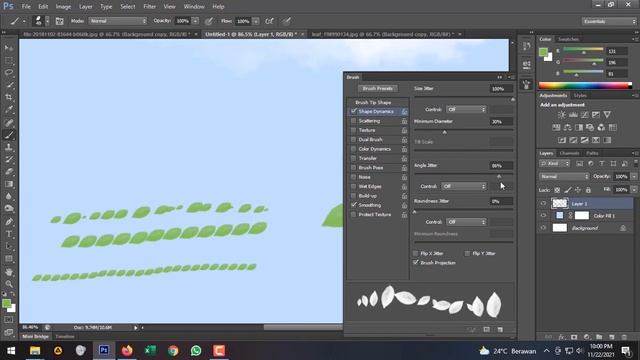The height and width of the screenshot is (360, 640).
Task: Switch to the Swatches tab
Action: click(x=569, y=39)
